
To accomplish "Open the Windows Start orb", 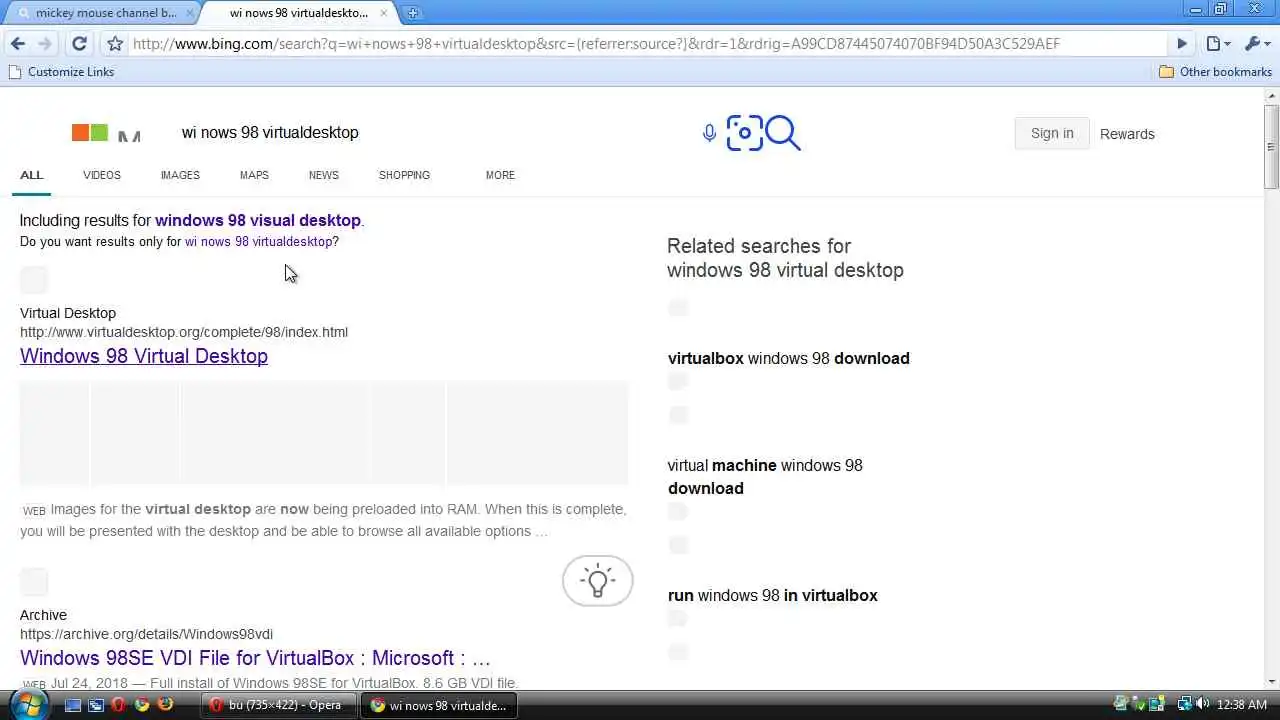I will tap(27, 704).
